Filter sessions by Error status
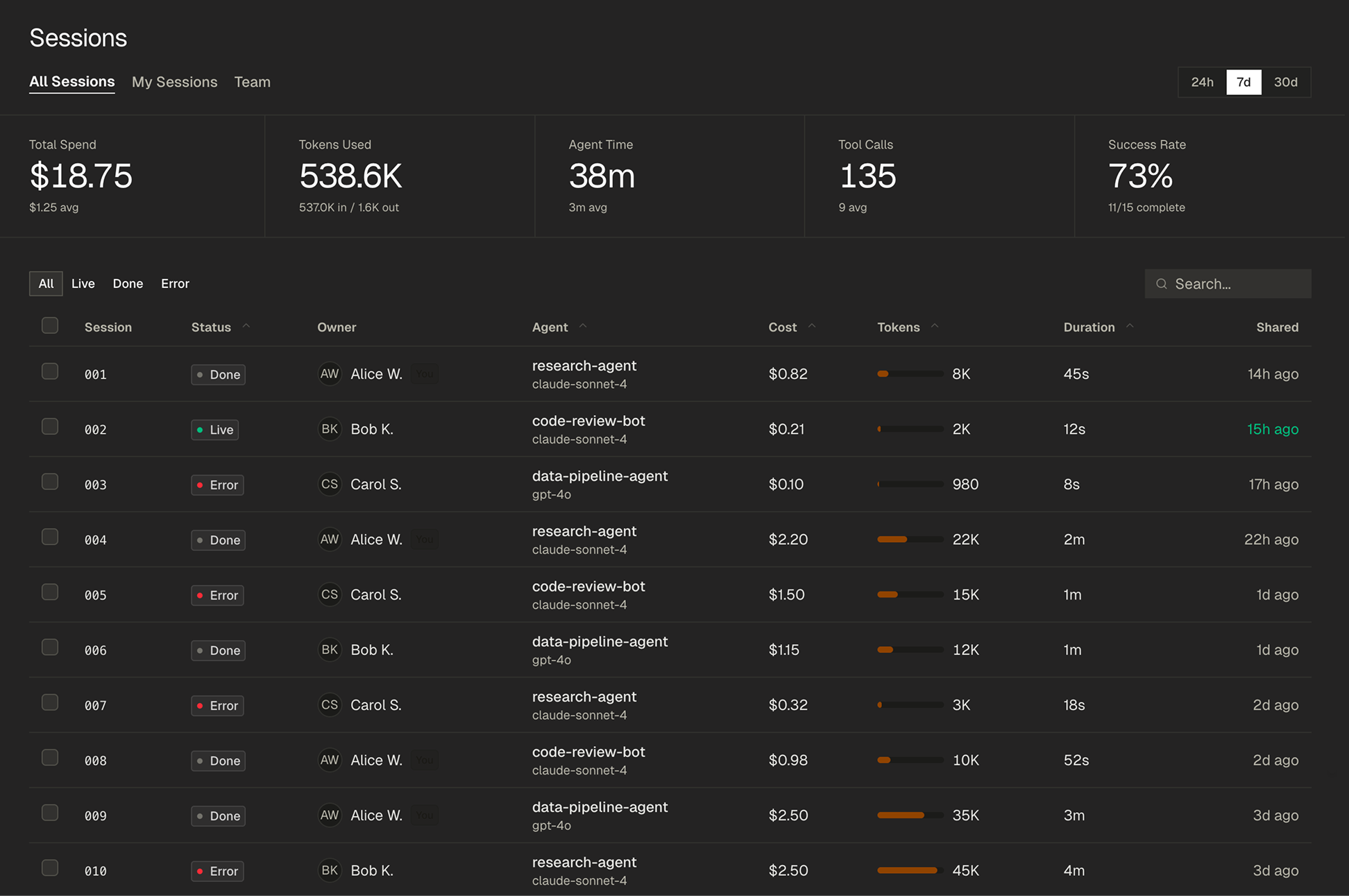The image size is (1349, 896). pyautogui.click(x=176, y=284)
